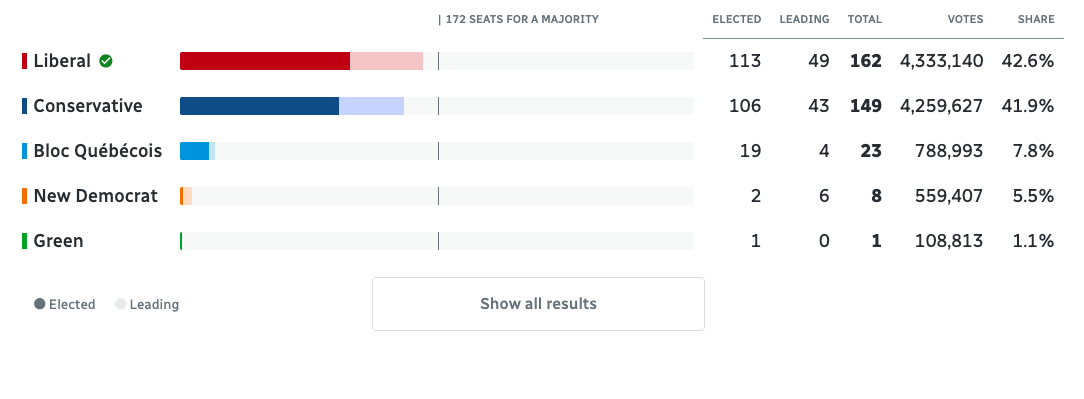Click the light blue Conservative leading bar
The image size is (1084, 399).
point(371,106)
